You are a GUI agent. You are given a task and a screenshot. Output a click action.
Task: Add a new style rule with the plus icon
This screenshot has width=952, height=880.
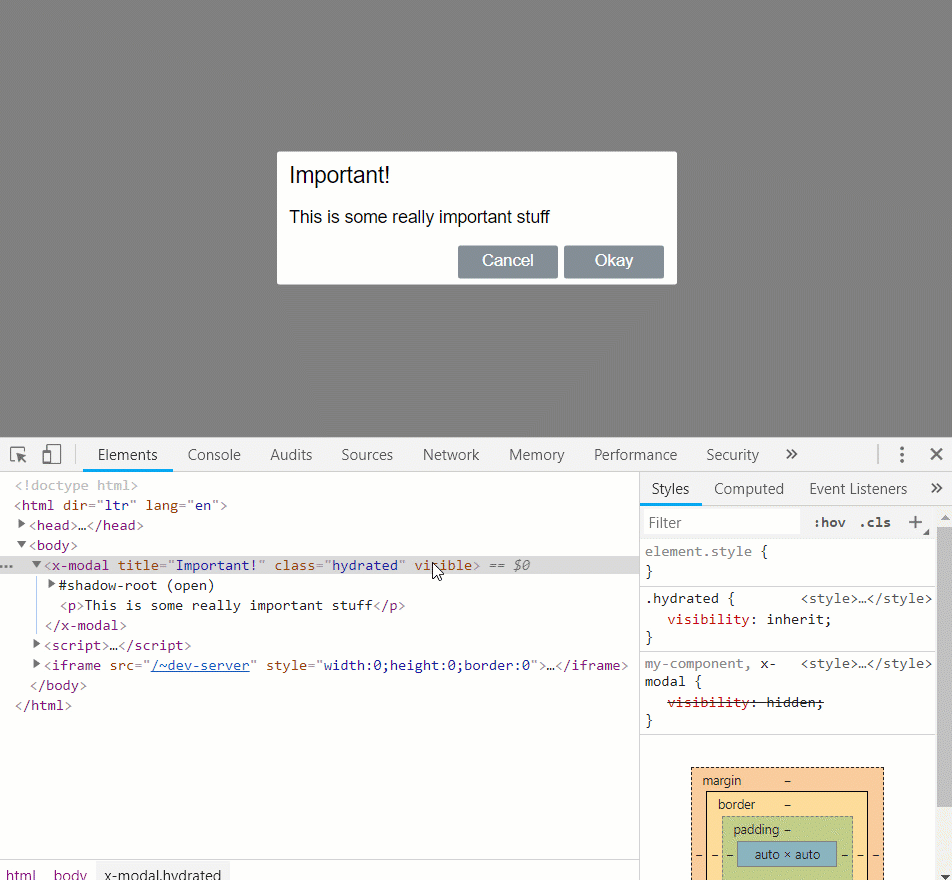(916, 522)
